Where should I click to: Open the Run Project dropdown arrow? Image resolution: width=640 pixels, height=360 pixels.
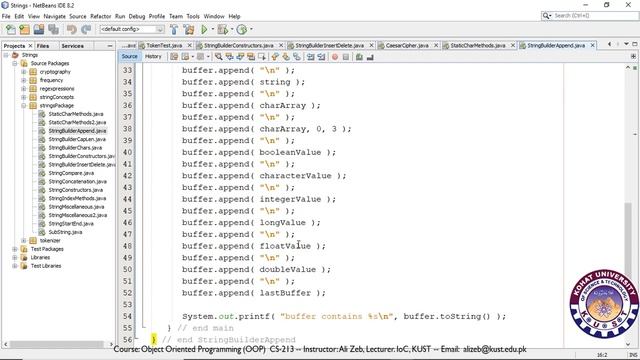point(212,29)
